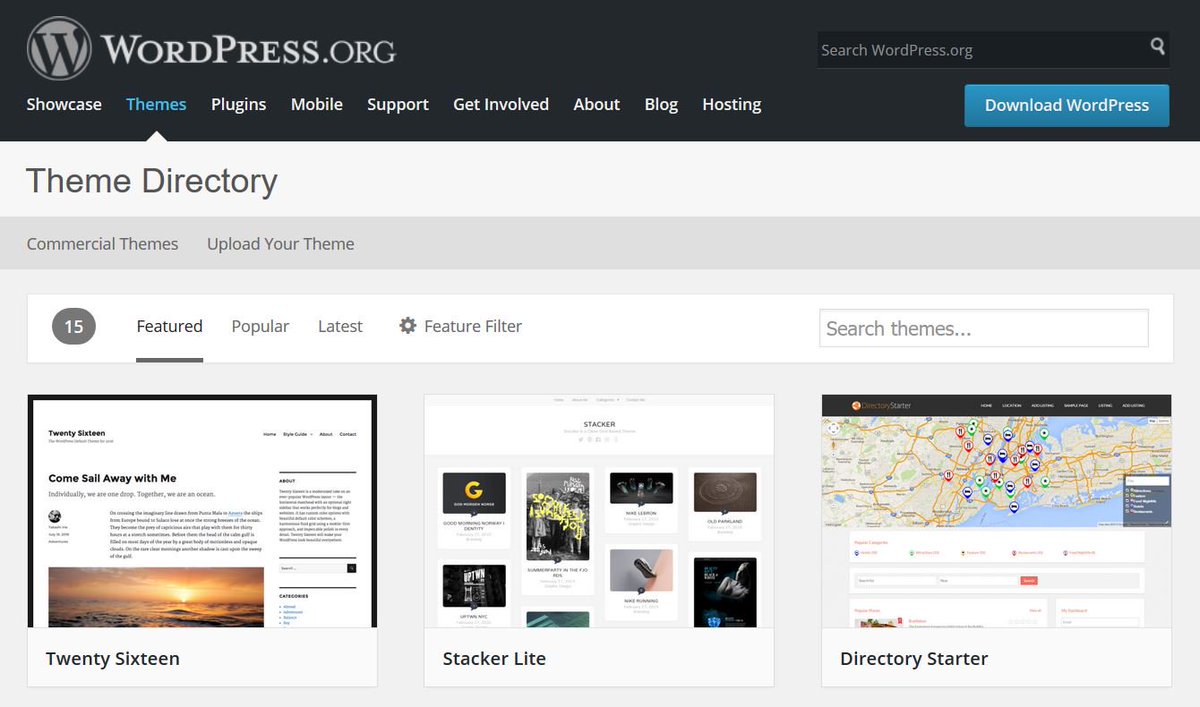Screen dimensions: 1200x707
Task: Open the Upload Your Theme link
Action: (x=280, y=243)
